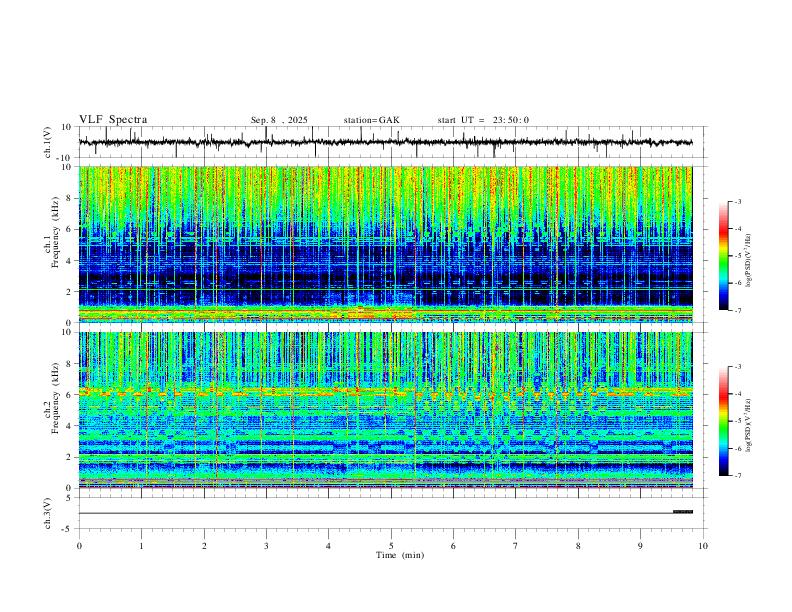Screen dimensions: 792x612
Task: Click the ch.2 spectrogram color bar
Action: (723, 421)
